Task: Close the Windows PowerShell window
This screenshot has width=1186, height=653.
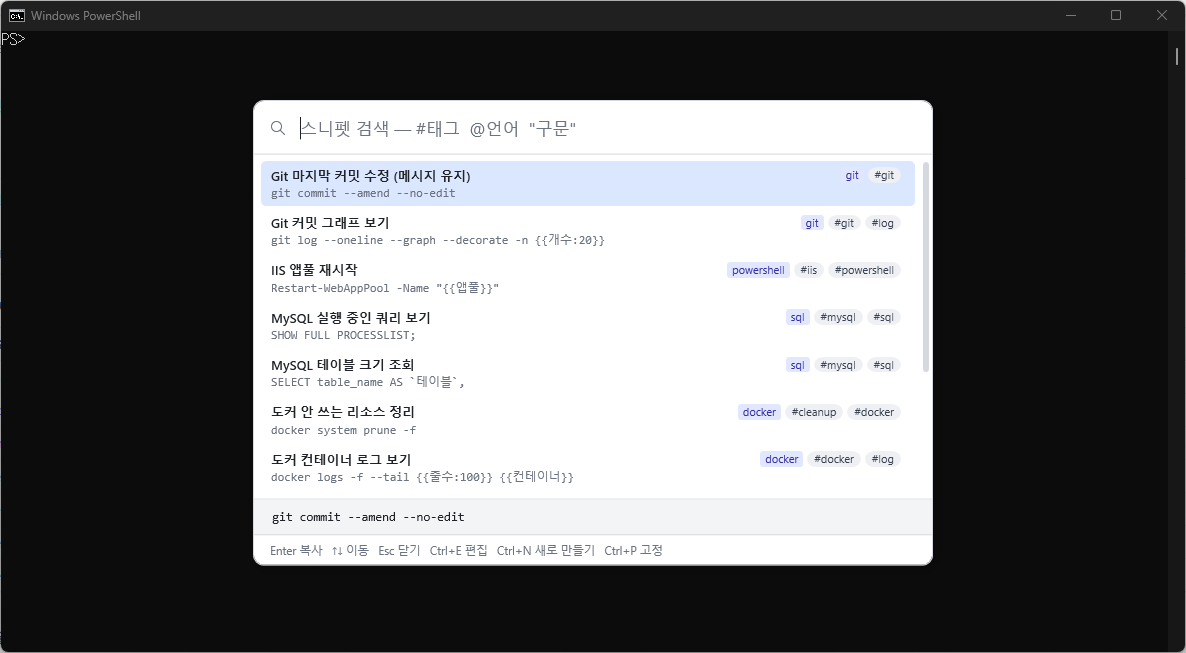Action: [x=1162, y=15]
